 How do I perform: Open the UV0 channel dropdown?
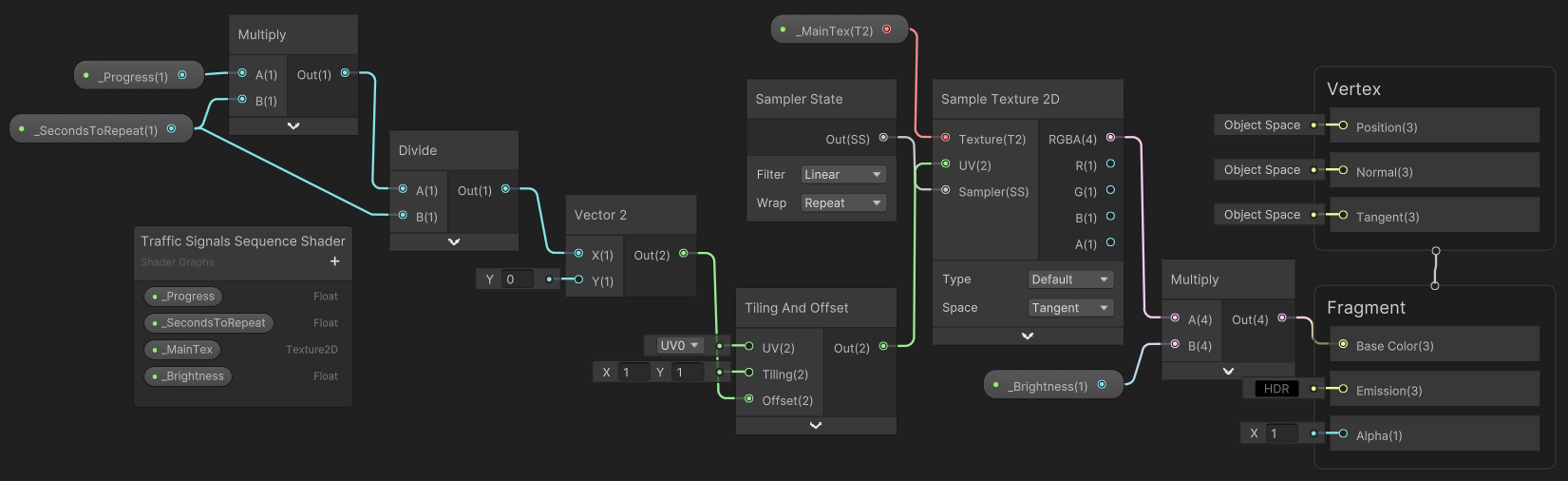678,345
